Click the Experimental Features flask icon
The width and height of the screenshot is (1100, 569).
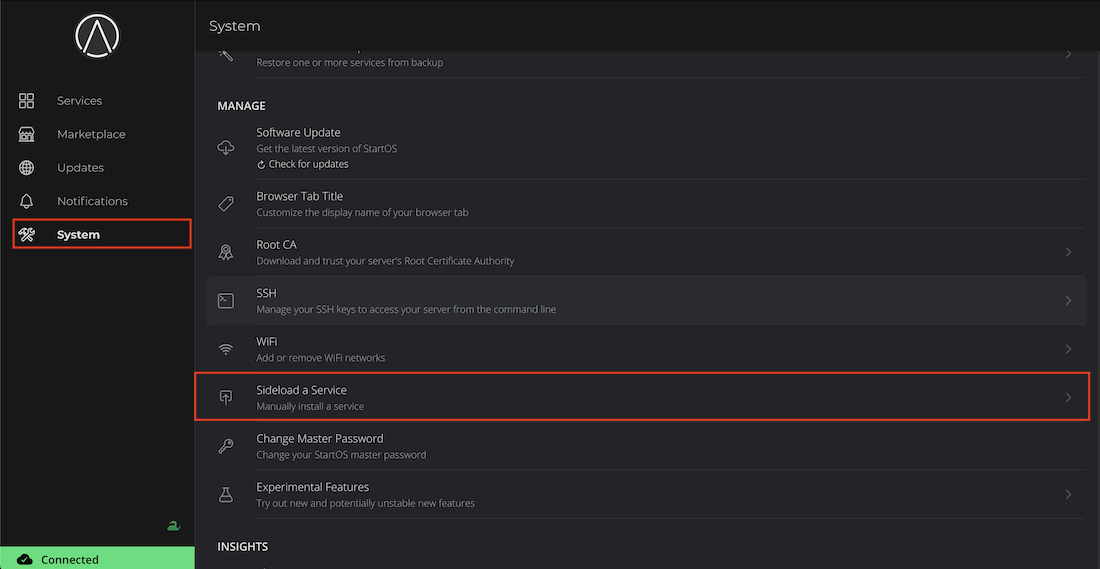(226, 495)
